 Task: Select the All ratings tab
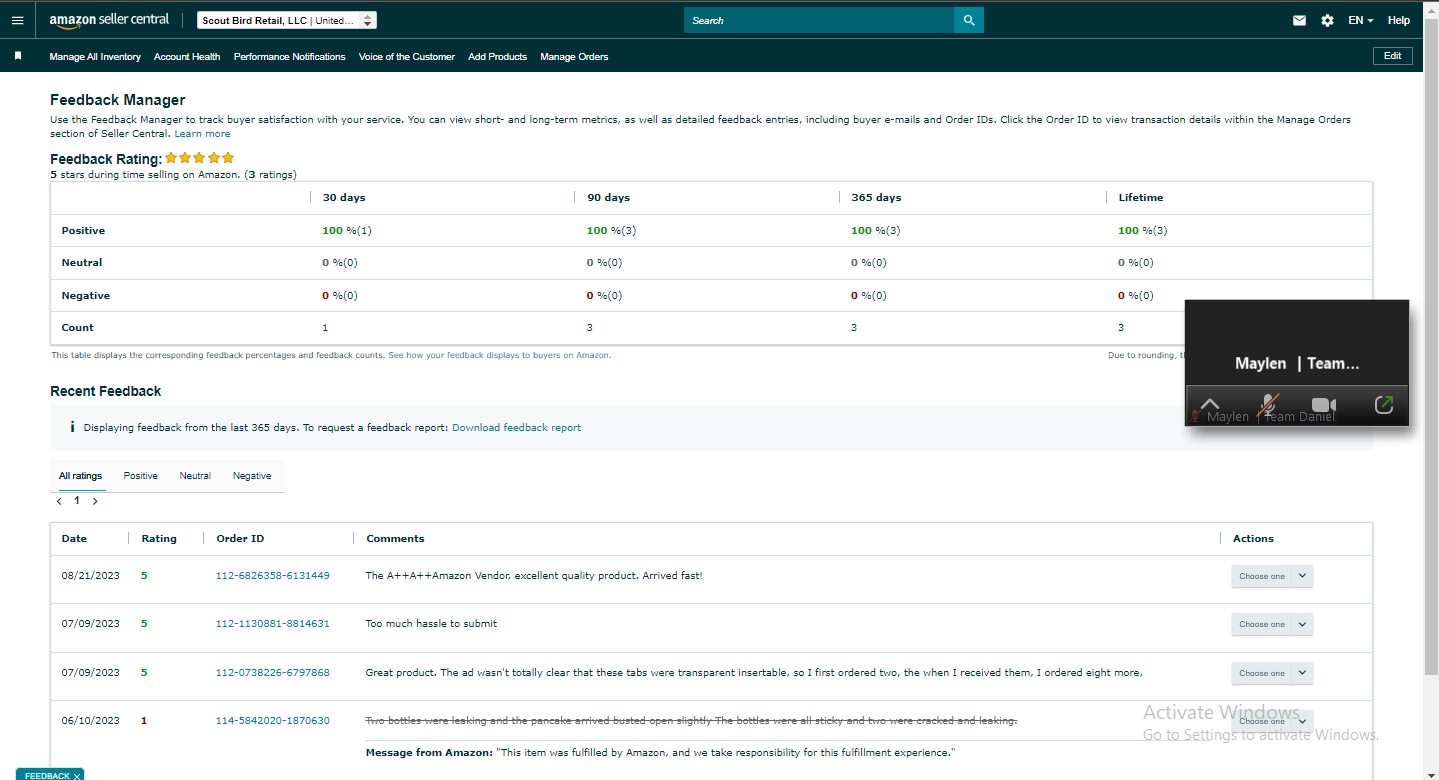coord(80,476)
